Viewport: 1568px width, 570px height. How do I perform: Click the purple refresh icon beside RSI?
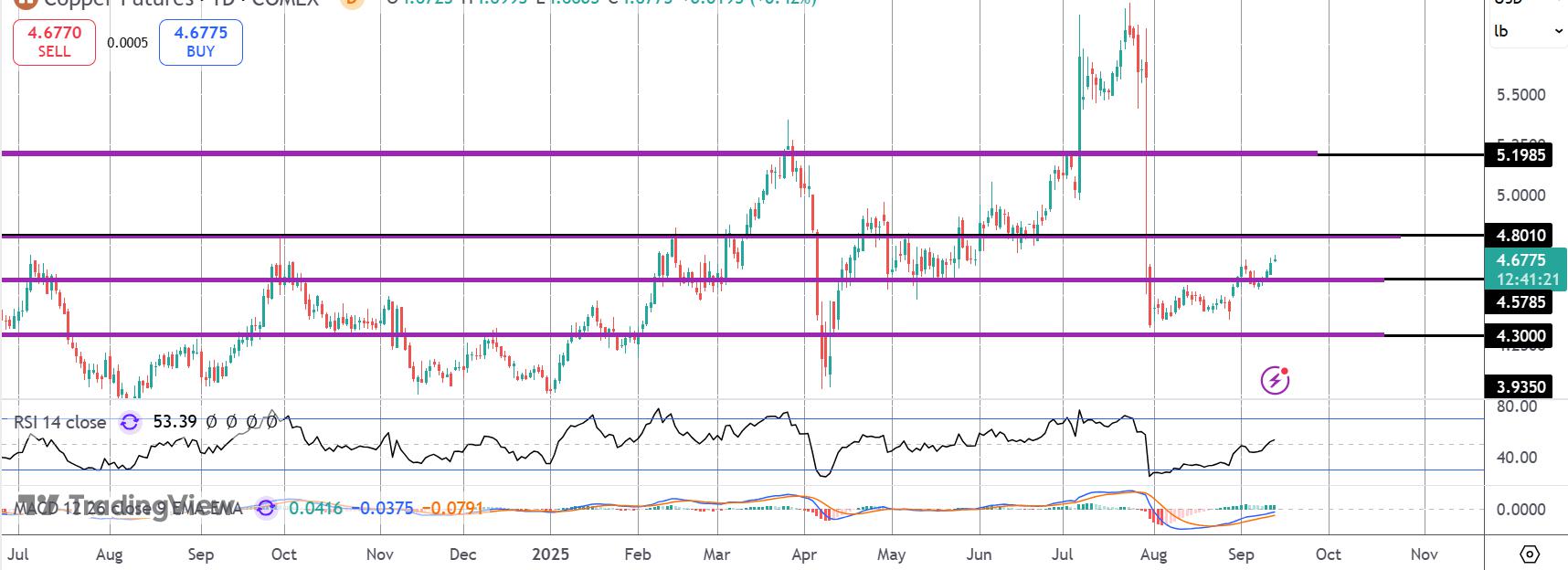130,422
